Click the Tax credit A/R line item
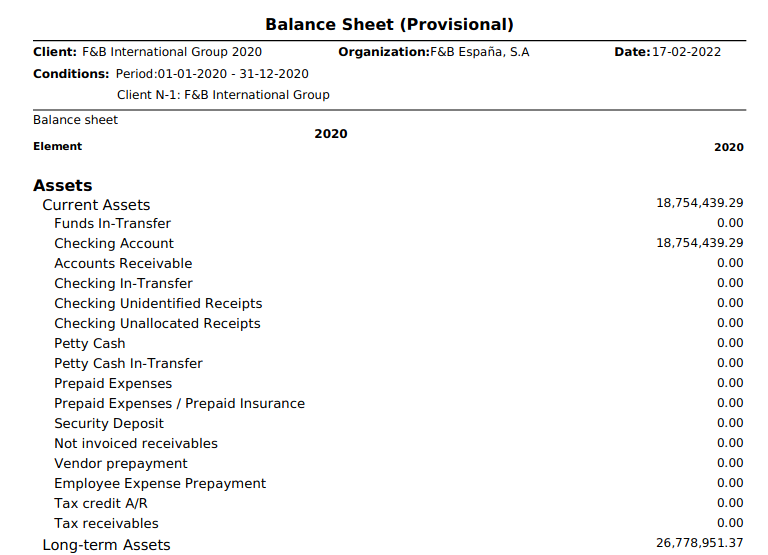768x555 pixels. point(101,504)
